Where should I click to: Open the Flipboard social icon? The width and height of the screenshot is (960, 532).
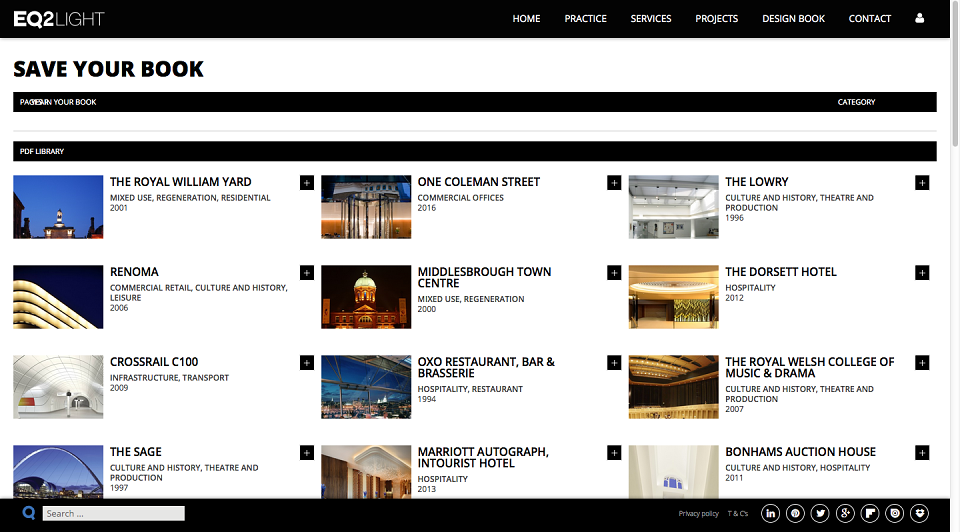coord(870,513)
